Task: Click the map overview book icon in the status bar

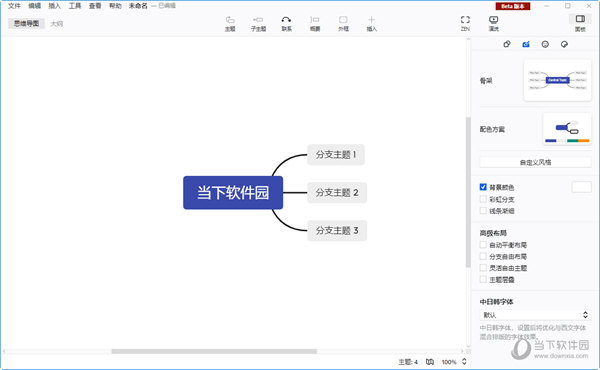Action: 430,362
